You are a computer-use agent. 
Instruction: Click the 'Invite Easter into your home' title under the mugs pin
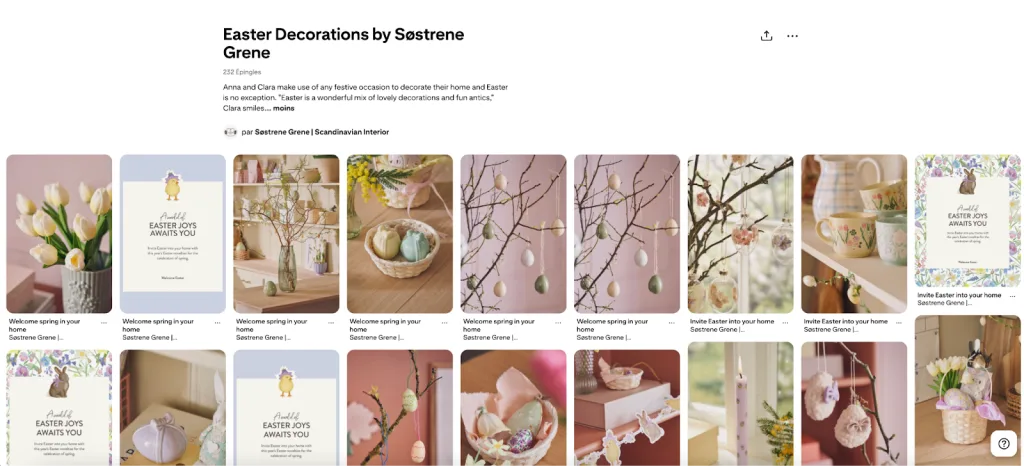tap(846, 322)
